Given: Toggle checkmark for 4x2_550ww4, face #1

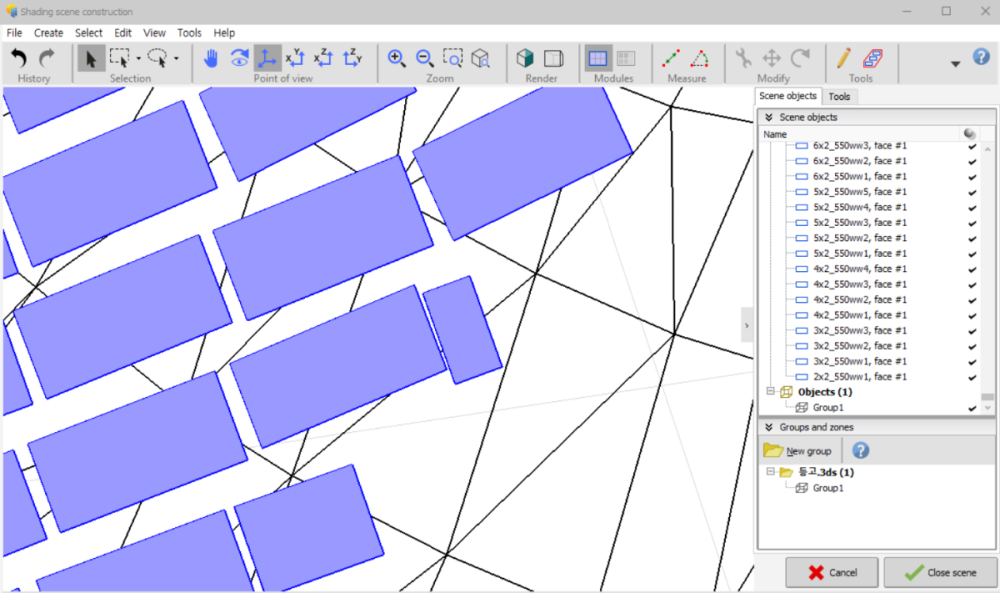Looking at the screenshot, I should [971, 269].
